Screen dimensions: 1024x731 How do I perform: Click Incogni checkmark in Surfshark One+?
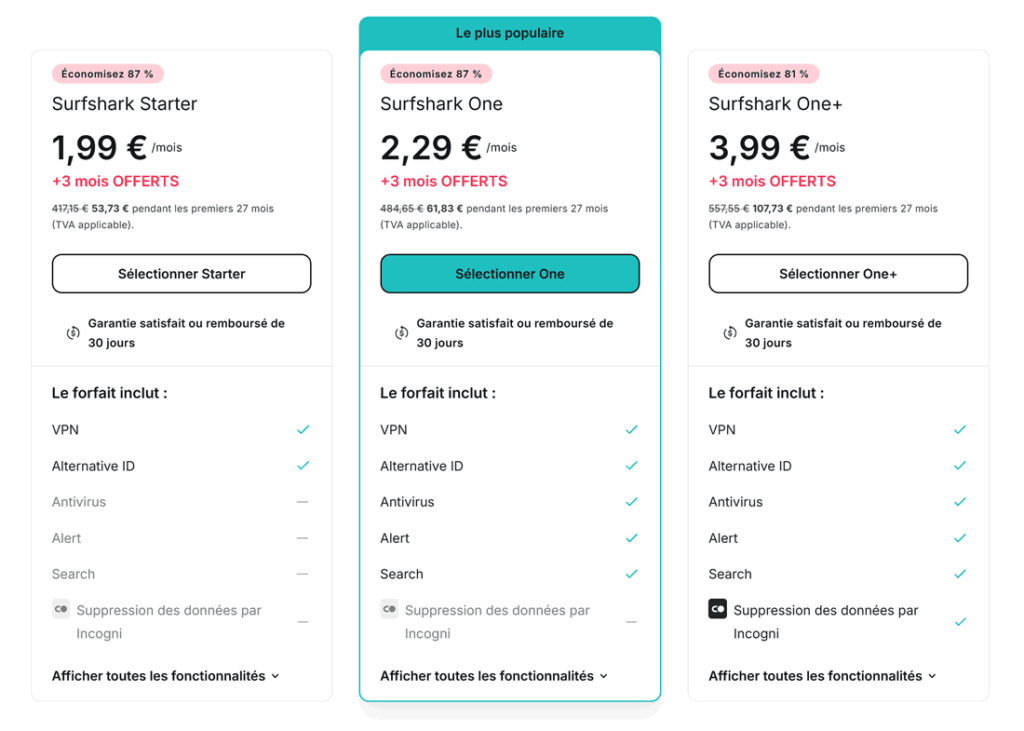[960, 622]
